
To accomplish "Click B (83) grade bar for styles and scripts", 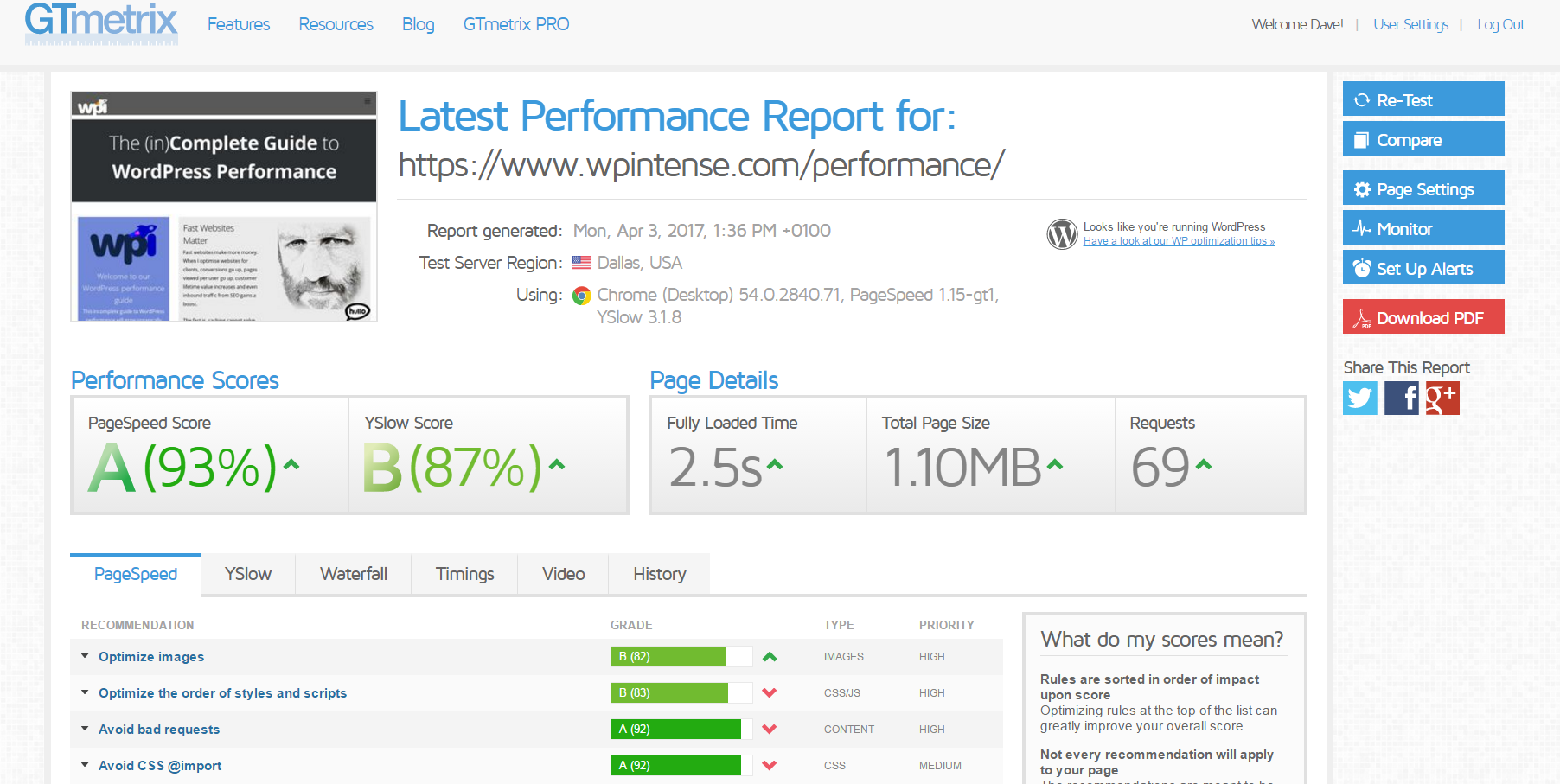I will (x=681, y=693).
